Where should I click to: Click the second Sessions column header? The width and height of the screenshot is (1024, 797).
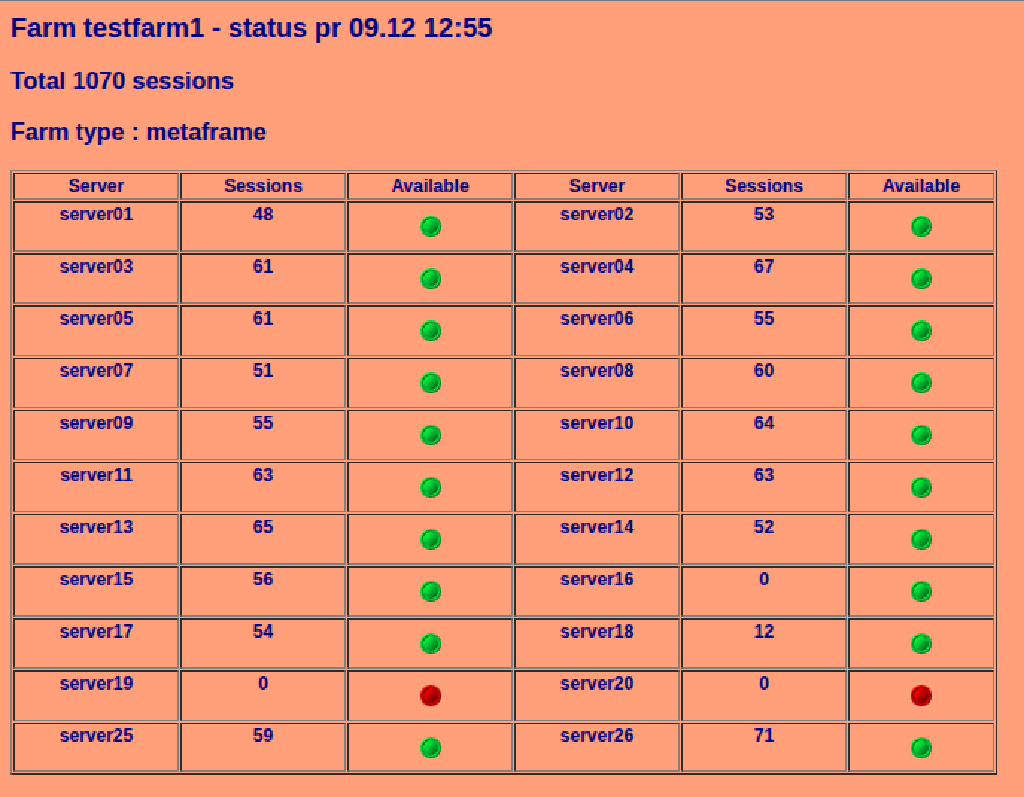click(763, 186)
